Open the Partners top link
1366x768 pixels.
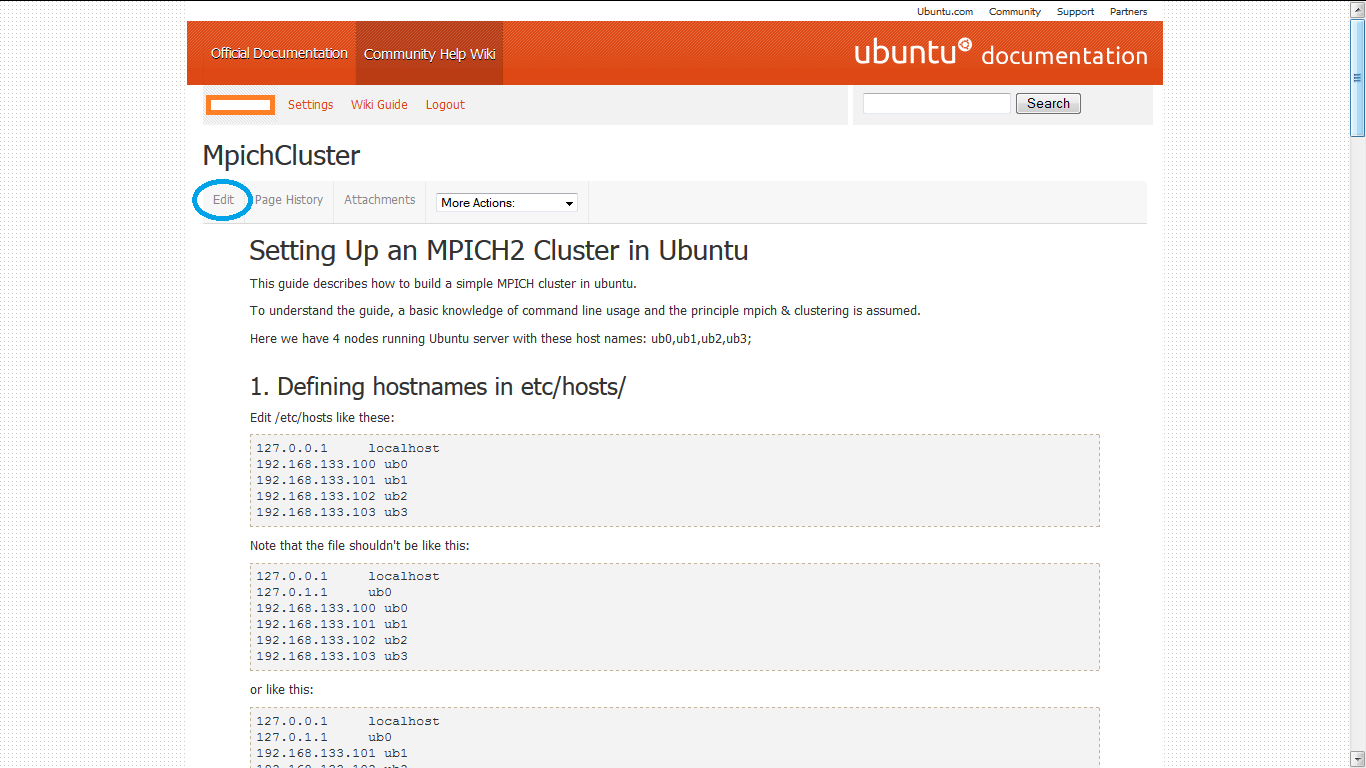pos(1128,12)
